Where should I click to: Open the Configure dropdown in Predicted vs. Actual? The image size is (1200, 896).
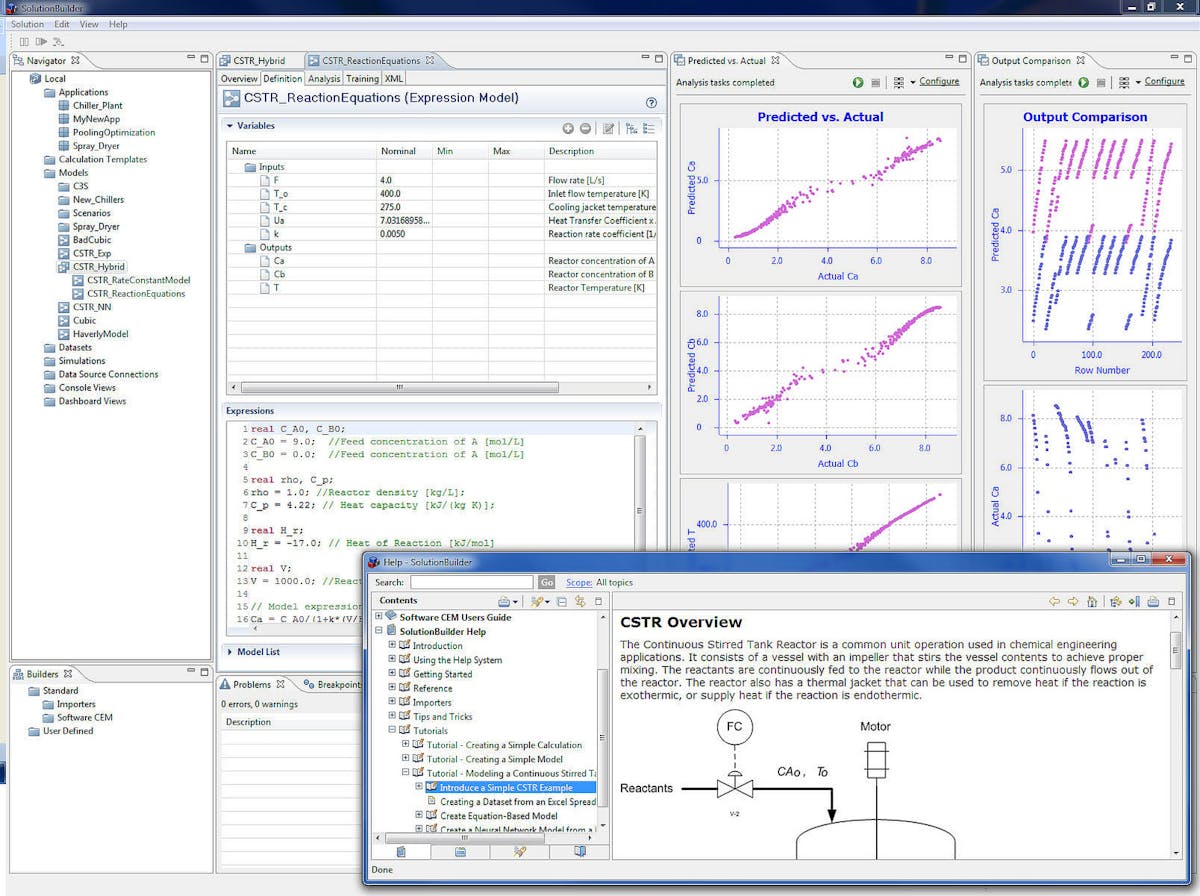(x=913, y=82)
